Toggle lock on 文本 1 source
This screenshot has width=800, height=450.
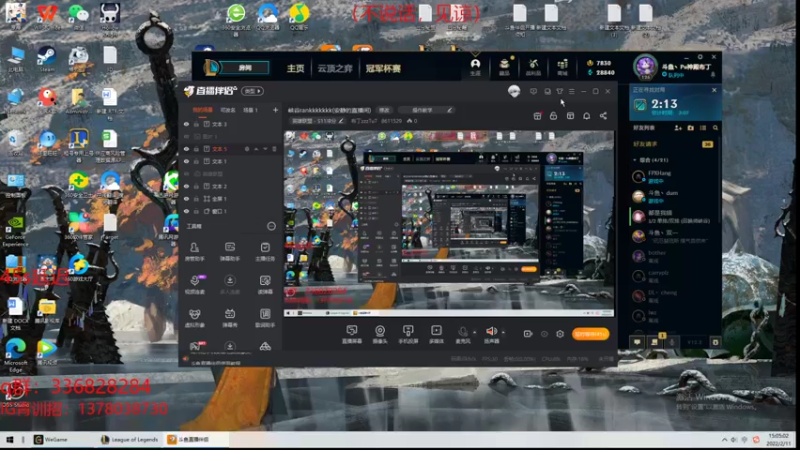tap(196, 161)
